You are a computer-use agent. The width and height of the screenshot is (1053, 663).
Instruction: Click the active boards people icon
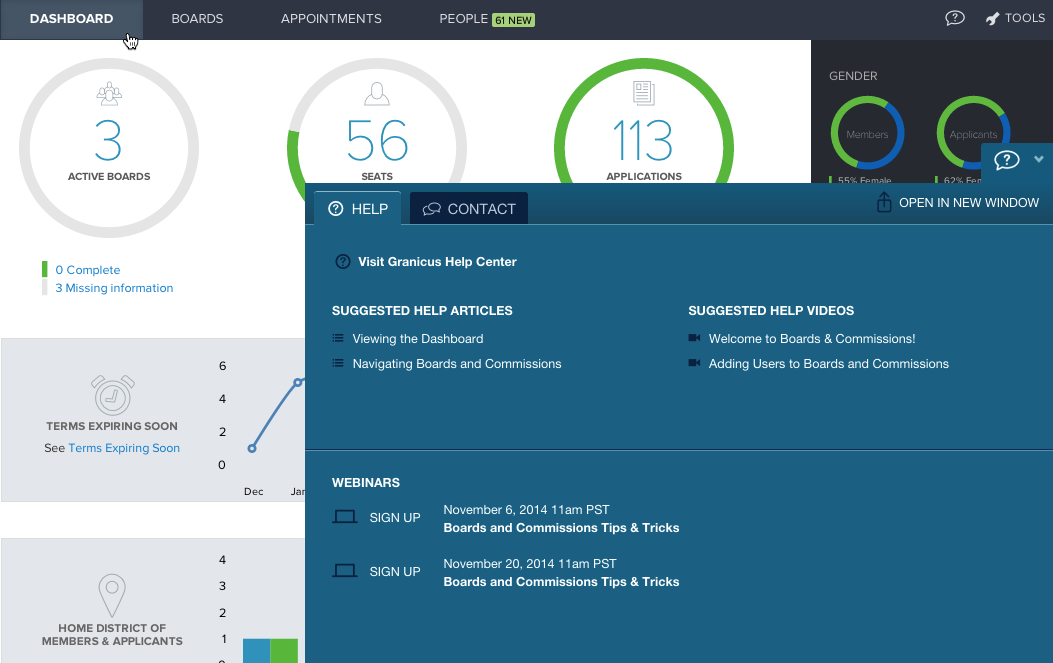(x=109, y=93)
